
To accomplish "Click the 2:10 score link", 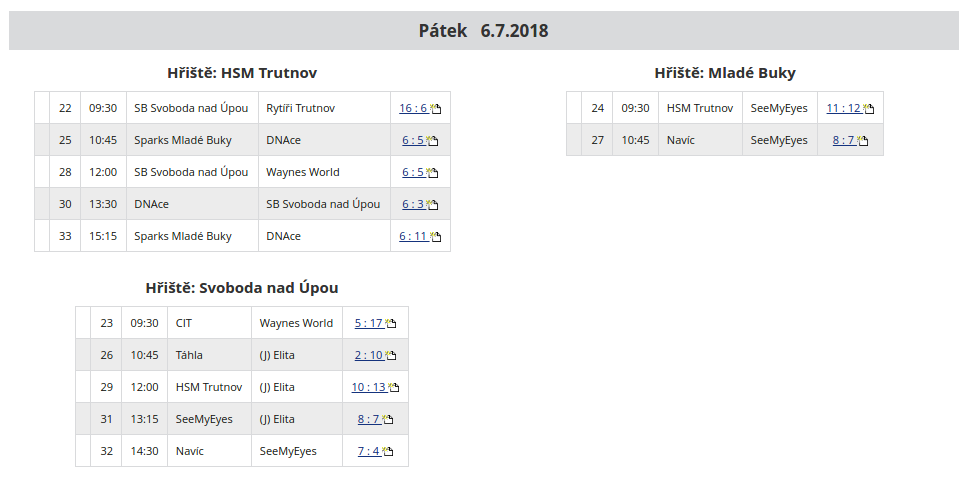I will (368, 355).
